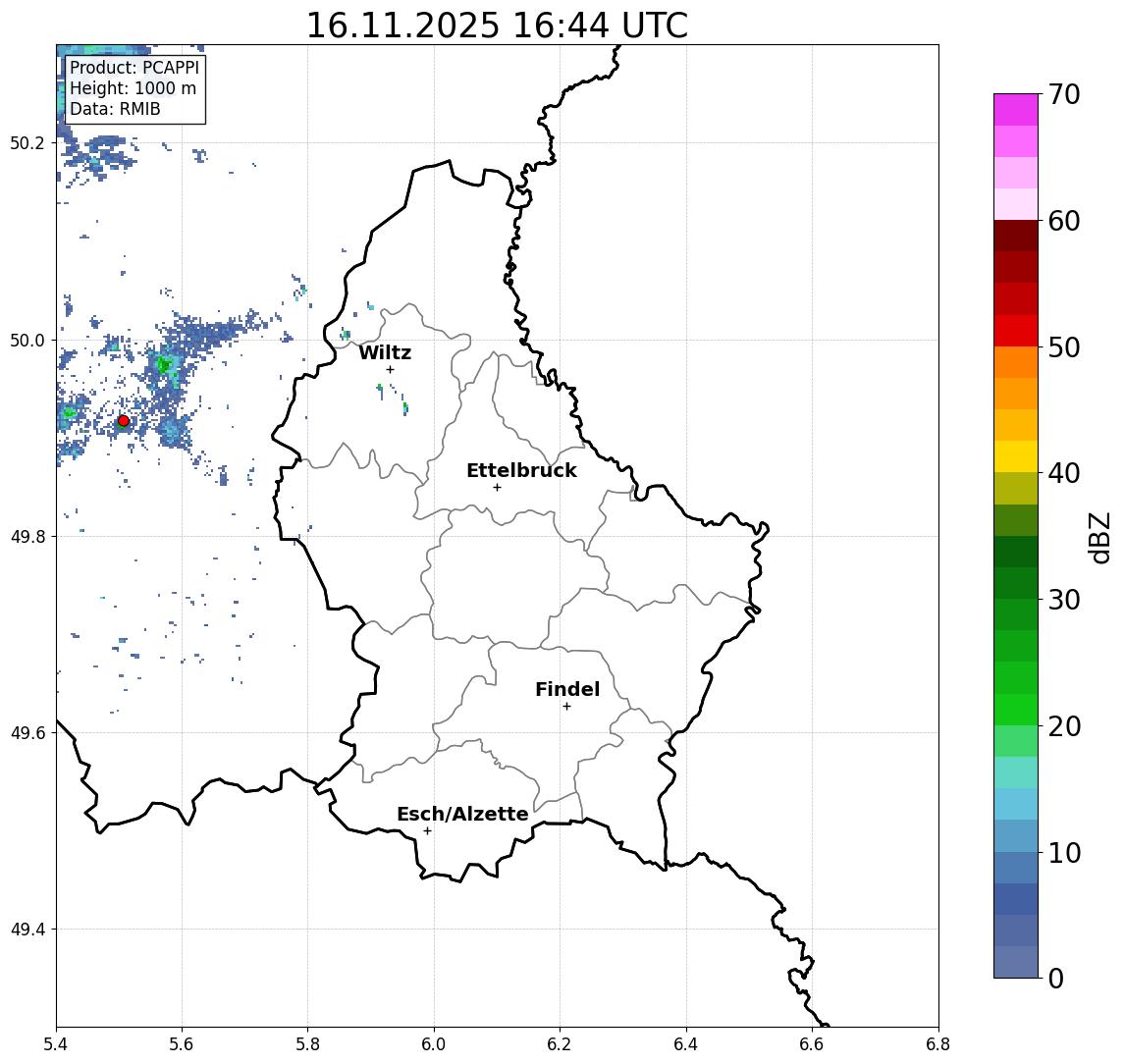1124x1064 pixels.
Task: Click the longitude label 5.4
Action: tap(56, 1044)
